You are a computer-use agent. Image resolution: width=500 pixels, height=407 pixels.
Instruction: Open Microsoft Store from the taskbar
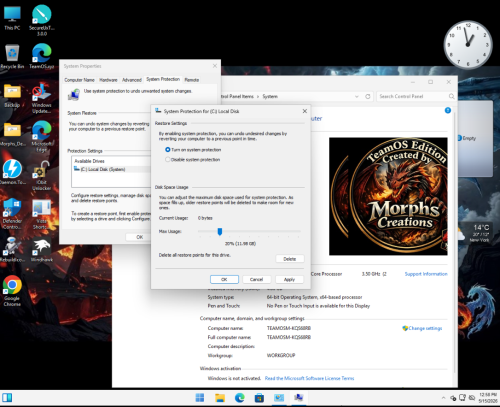pos(259,397)
